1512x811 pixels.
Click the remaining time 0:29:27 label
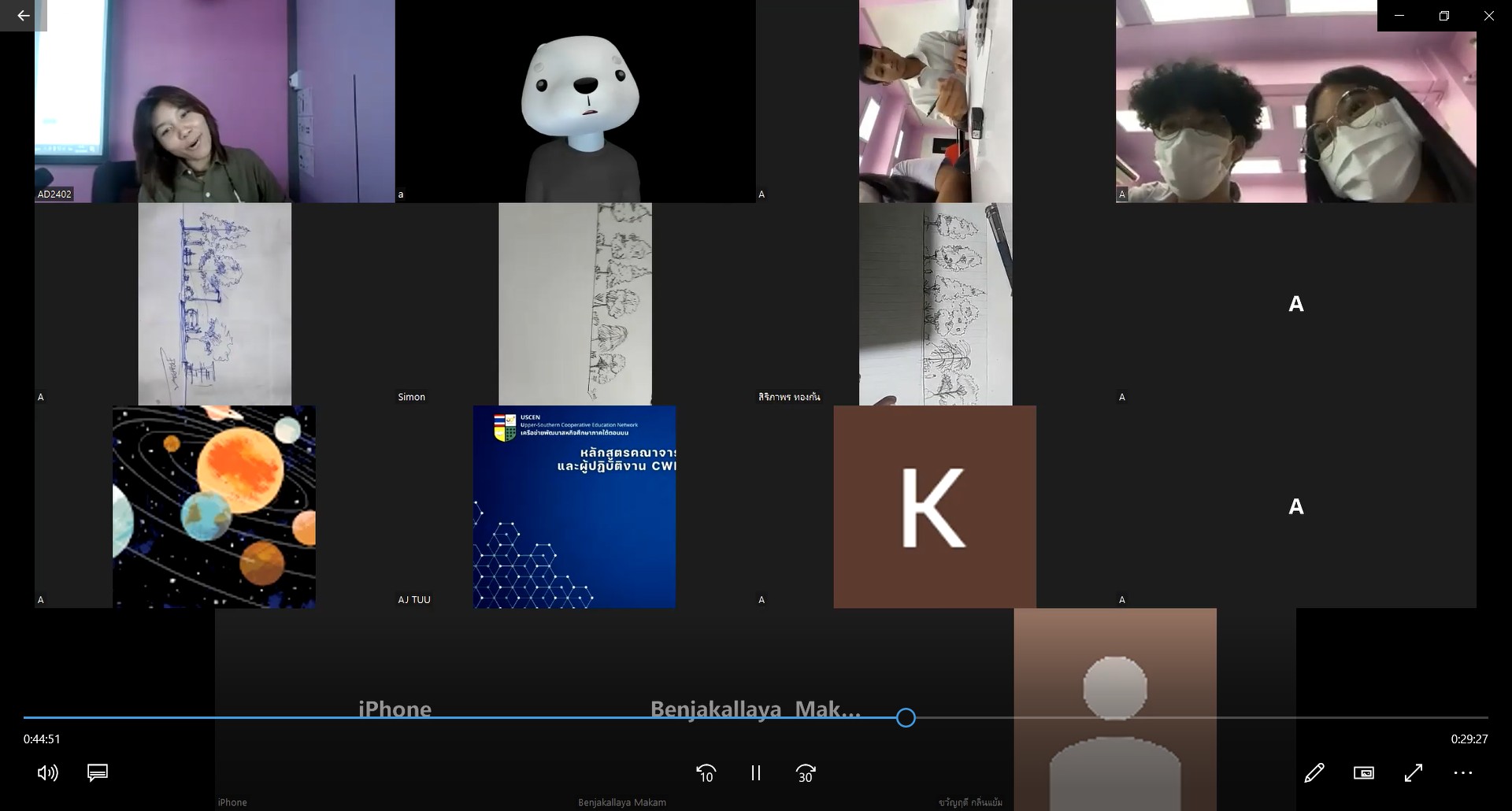pyautogui.click(x=1469, y=739)
